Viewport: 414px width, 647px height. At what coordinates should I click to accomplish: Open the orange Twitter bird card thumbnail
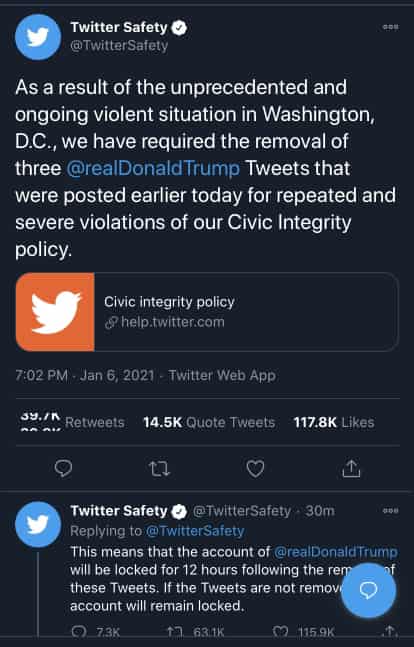(x=55, y=312)
